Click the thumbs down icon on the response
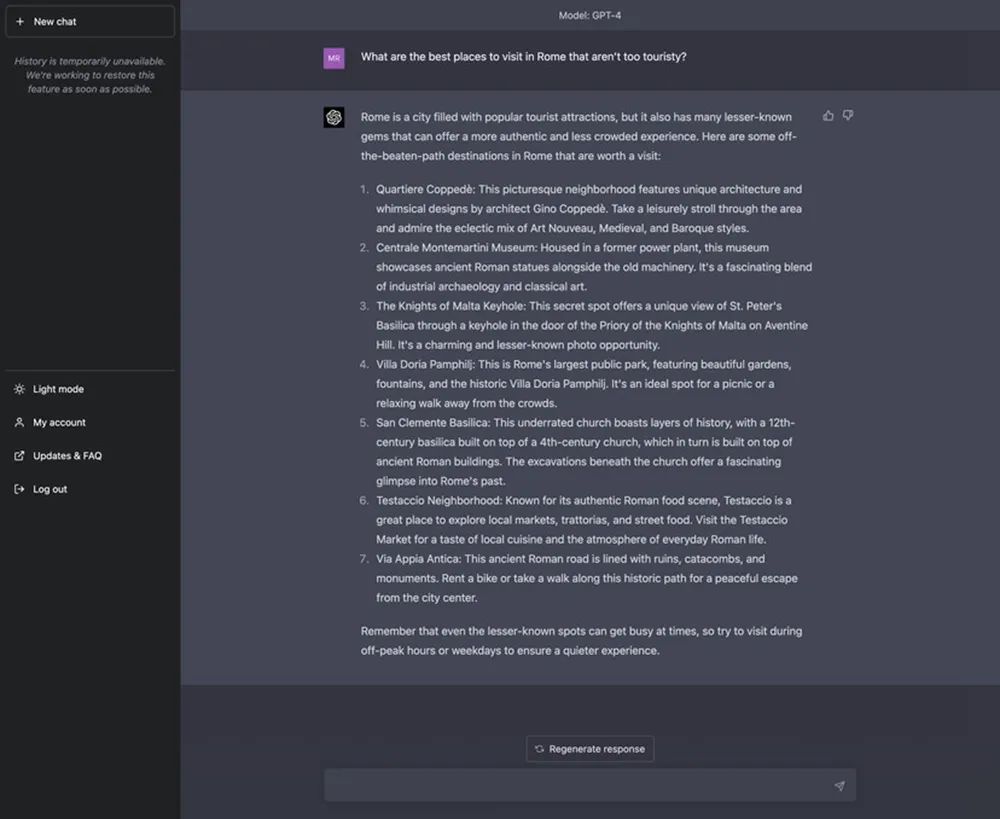Screen dimensions: 1000x819 (848, 116)
